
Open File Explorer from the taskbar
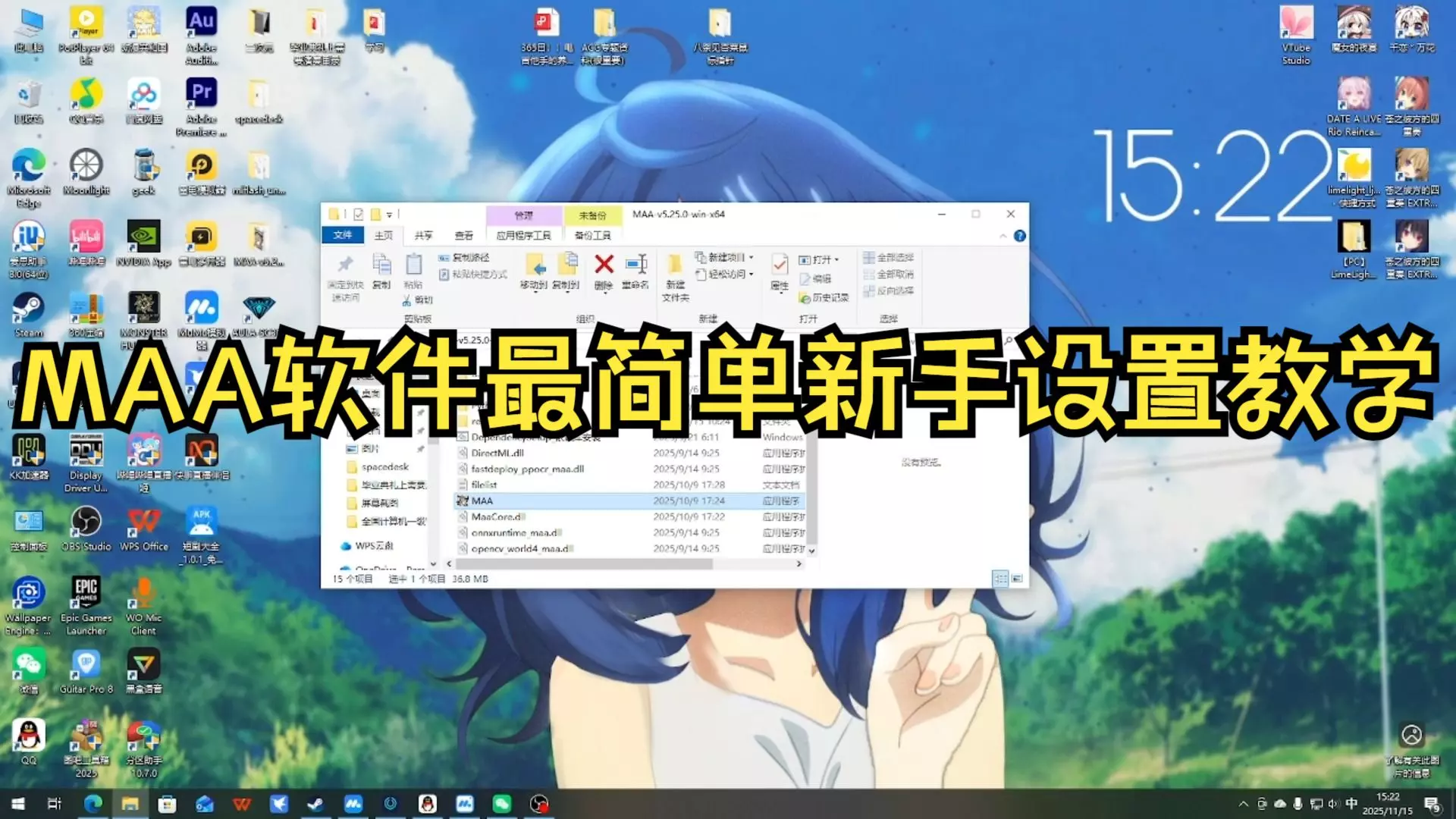click(130, 804)
